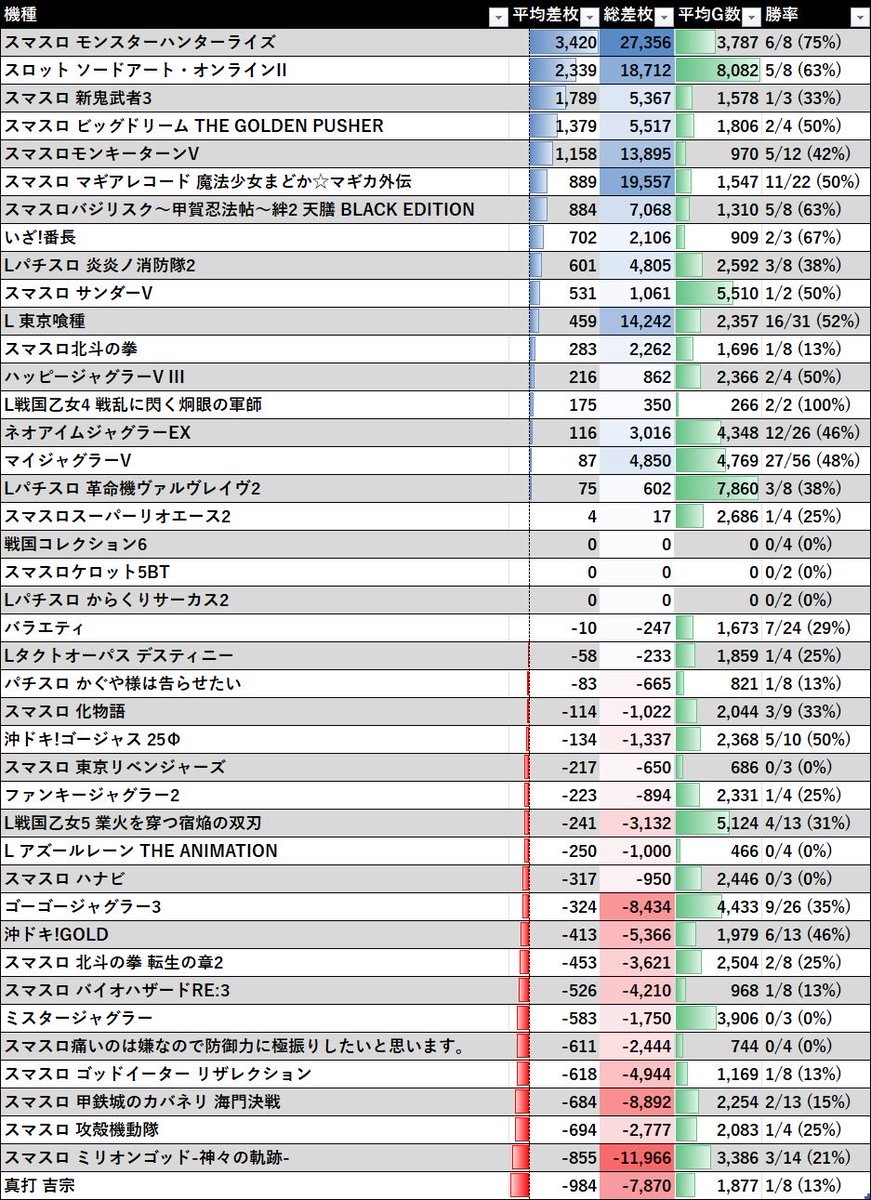Click Lパチスロ 炎炎ノ消防隊2 cell

(255, 266)
